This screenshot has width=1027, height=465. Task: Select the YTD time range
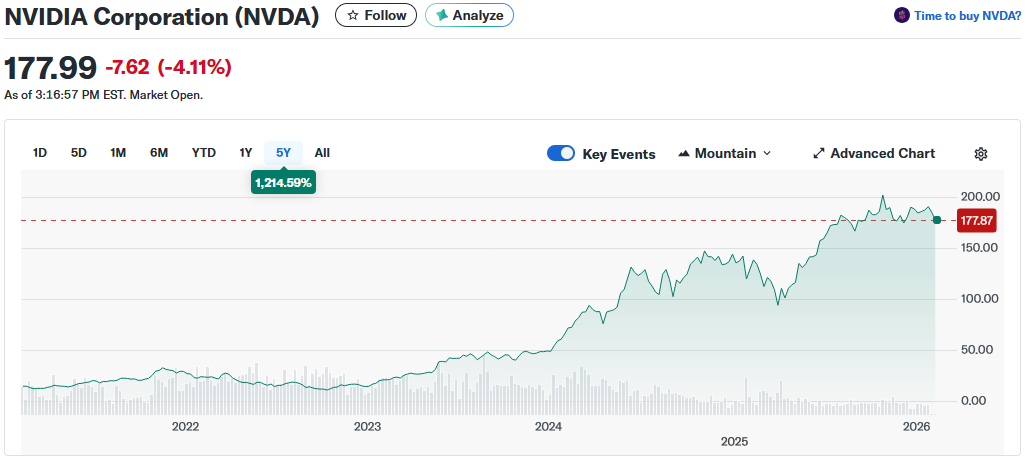[204, 153]
